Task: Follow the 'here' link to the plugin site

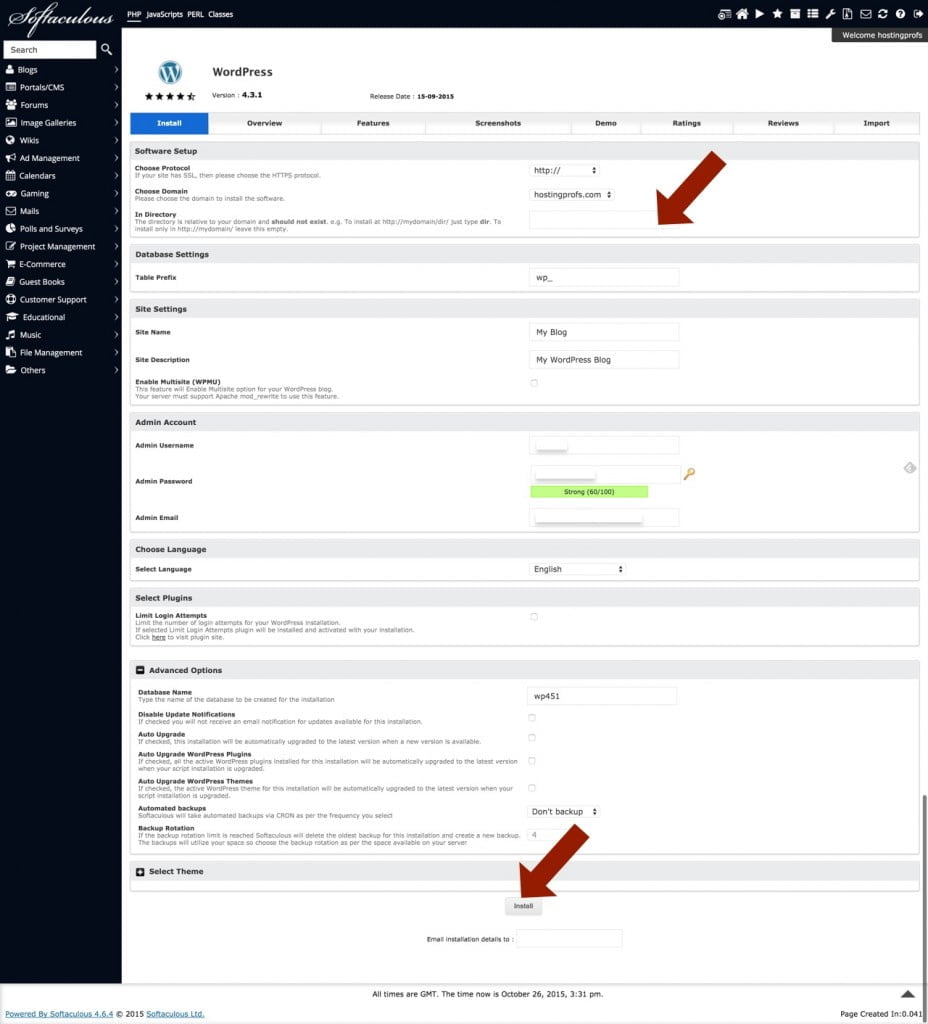Action: click(159, 637)
